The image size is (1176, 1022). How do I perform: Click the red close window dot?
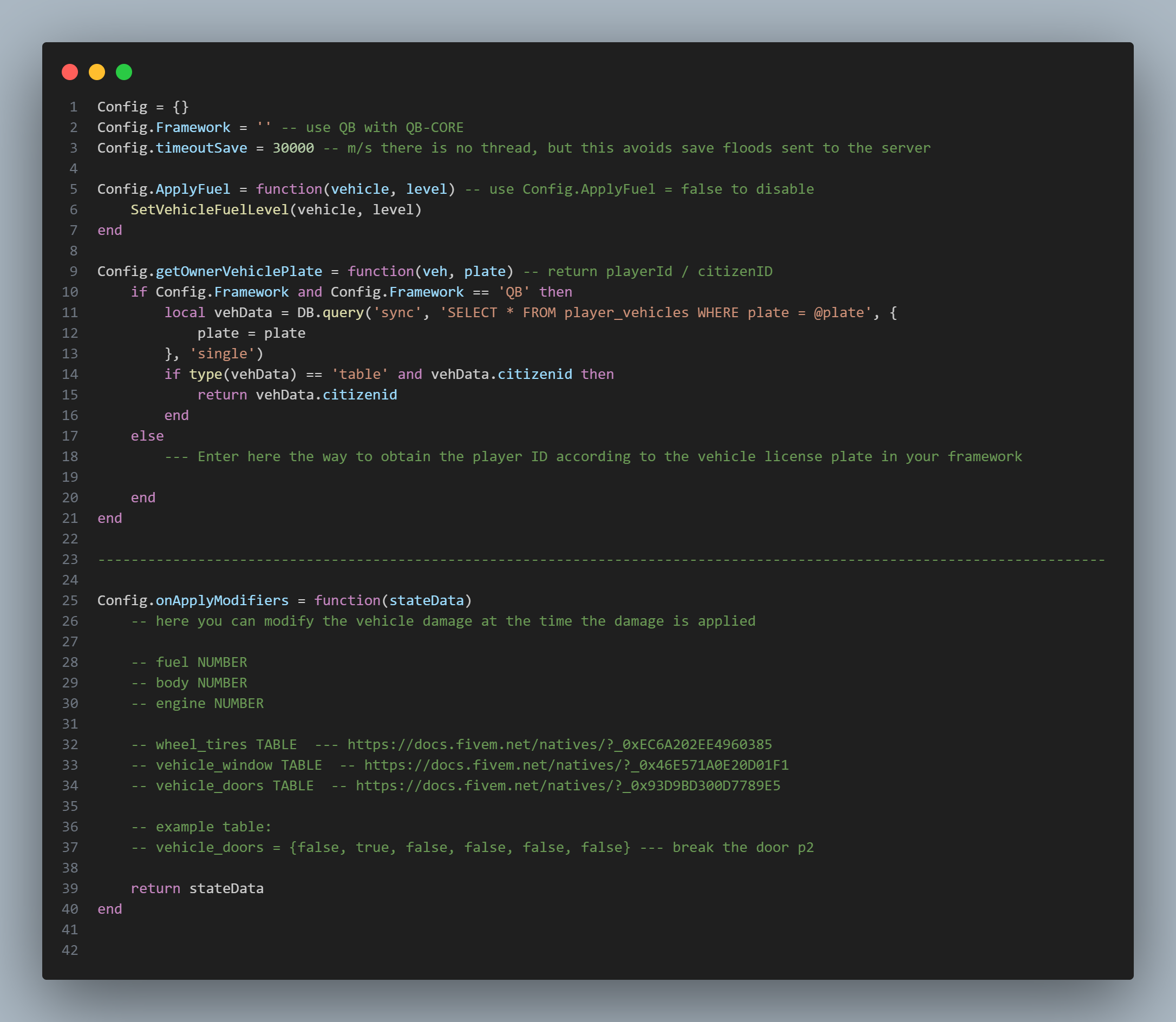click(70, 73)
